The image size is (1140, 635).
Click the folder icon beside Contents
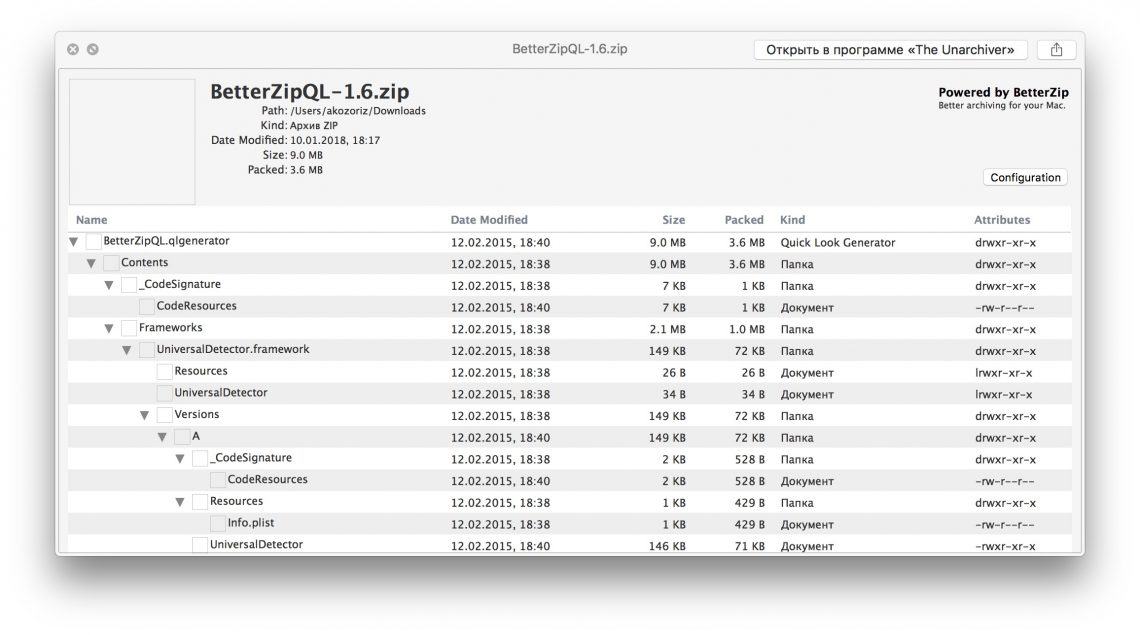[x=111, y=263]
